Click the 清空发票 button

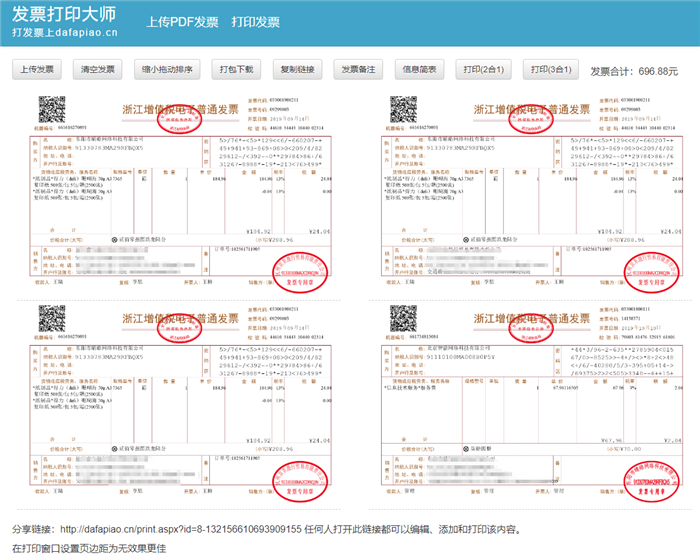97,70
